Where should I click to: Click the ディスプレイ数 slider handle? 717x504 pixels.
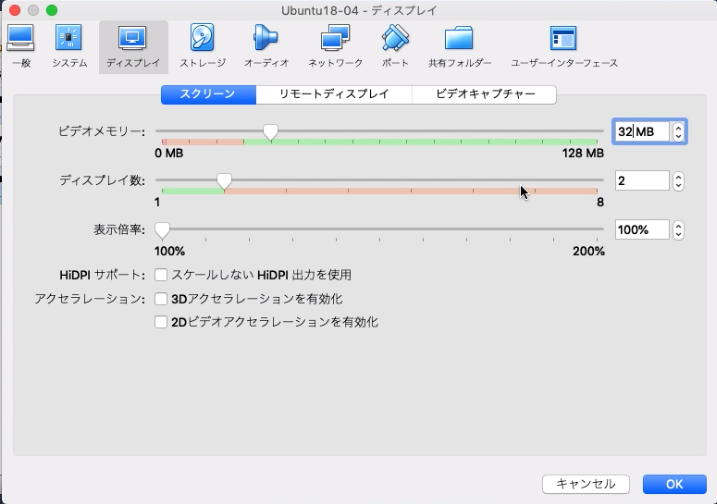(x=224, y=181)
